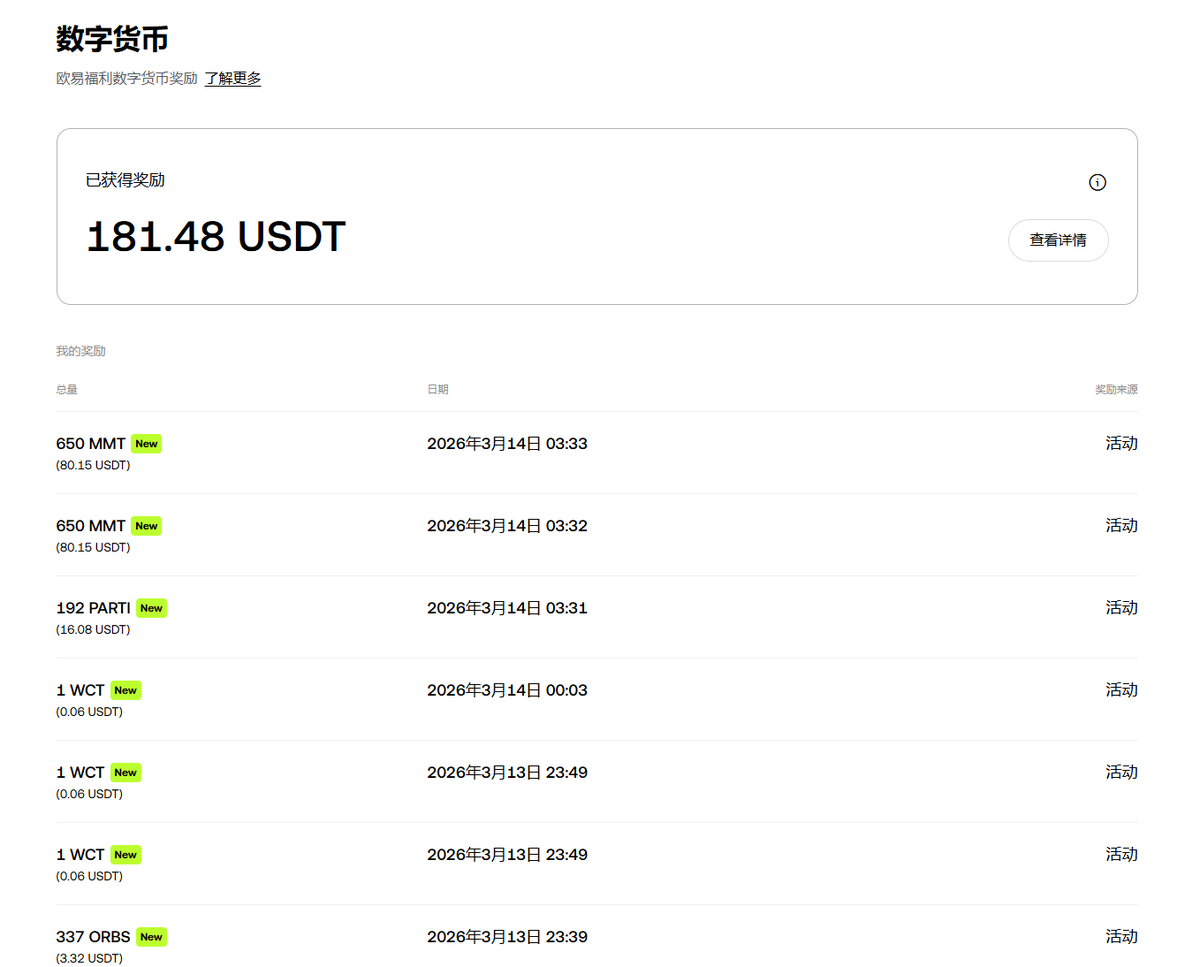Viewport: 1200px width, 967px height.
Task: Click the 日期 column header
Action: click(x=438, y=389)
